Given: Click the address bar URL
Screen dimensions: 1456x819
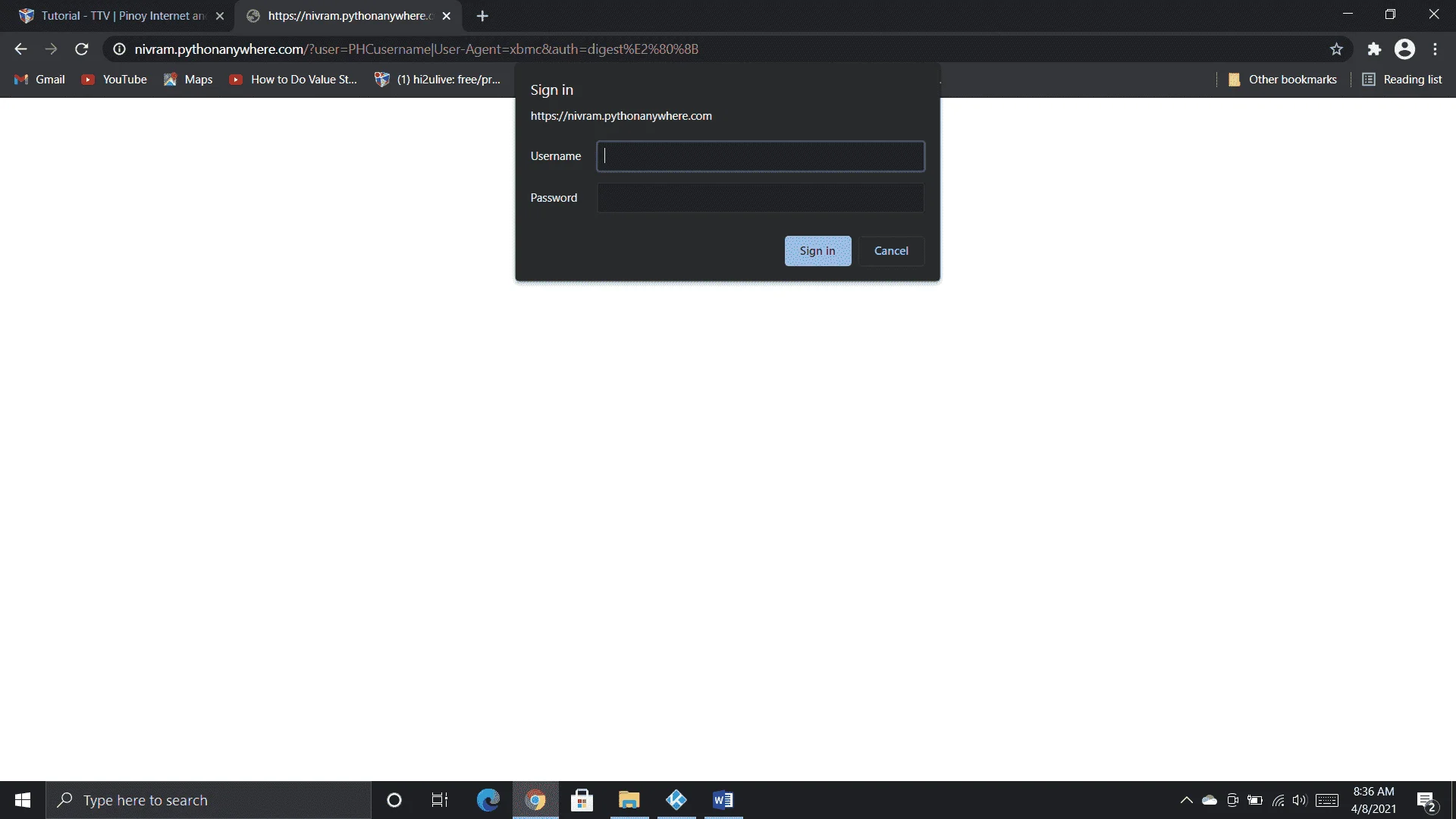Looking at the screenshot, I should point(416,49).
